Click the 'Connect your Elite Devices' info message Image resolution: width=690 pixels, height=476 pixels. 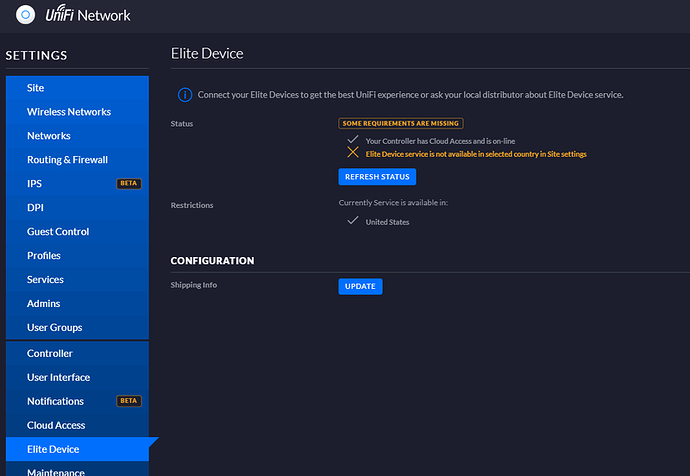[410, 95]
